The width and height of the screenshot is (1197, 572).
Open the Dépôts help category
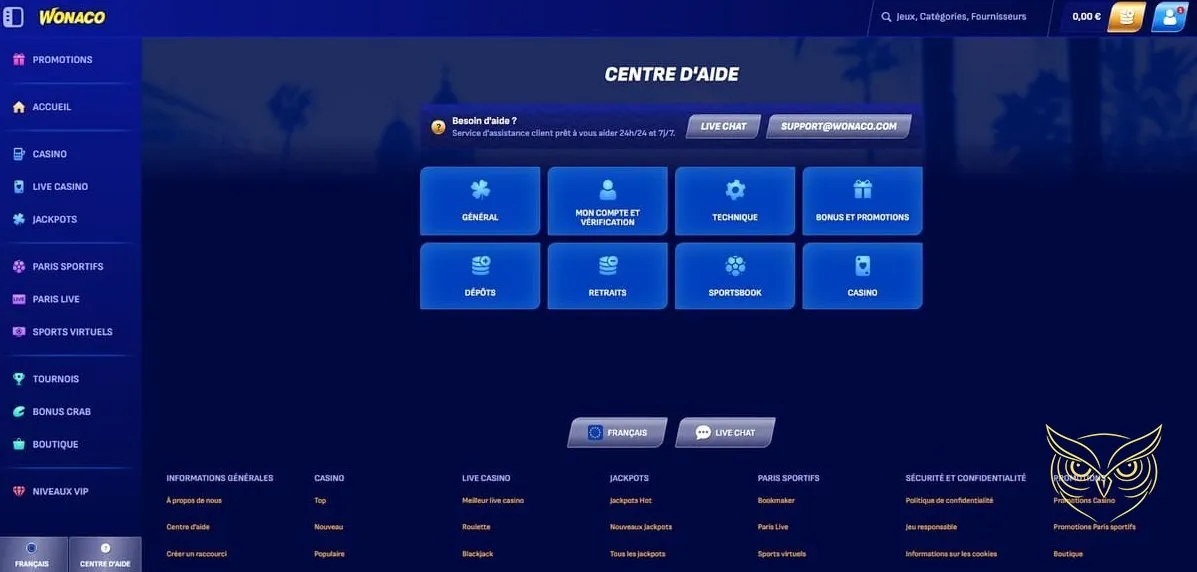pyautogui.click(x=480, y=276)
